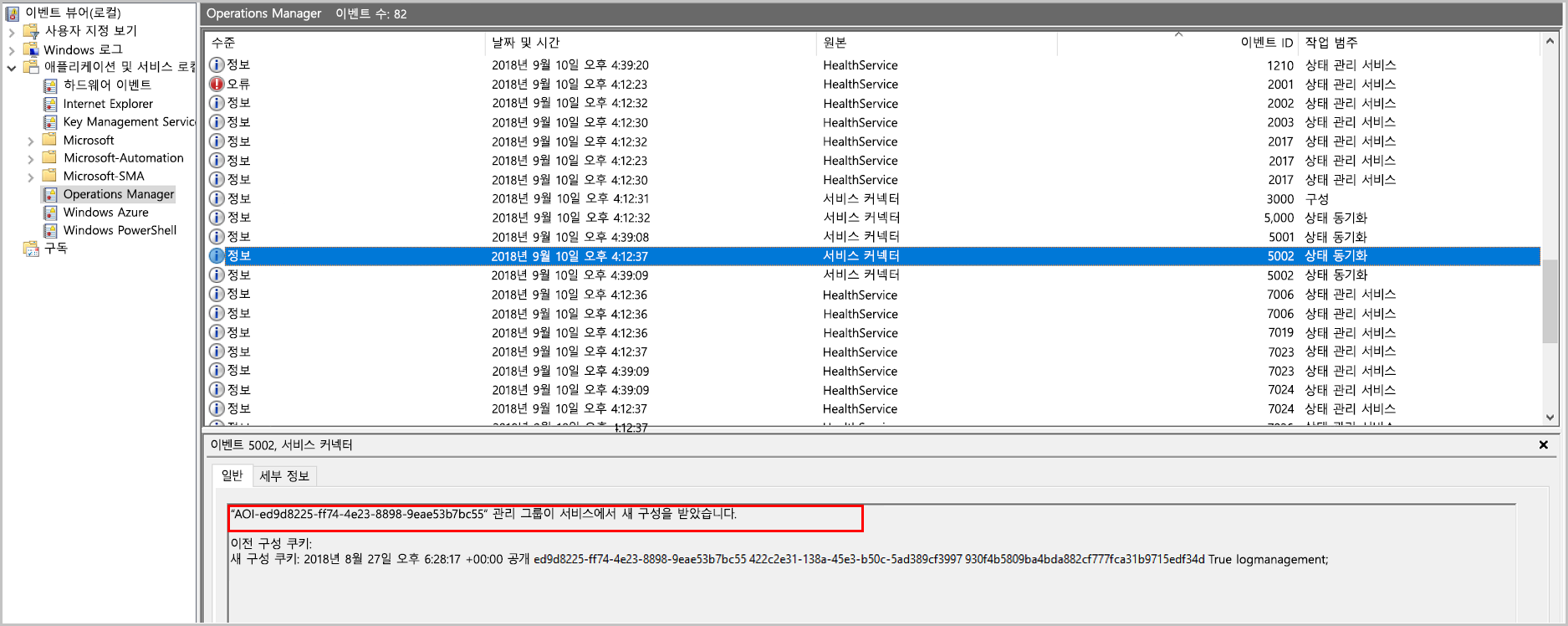Screen dimensions: 1568x626
Task: Sort by the 이벤트 ID column header
Action: [x=1178, y=43]
